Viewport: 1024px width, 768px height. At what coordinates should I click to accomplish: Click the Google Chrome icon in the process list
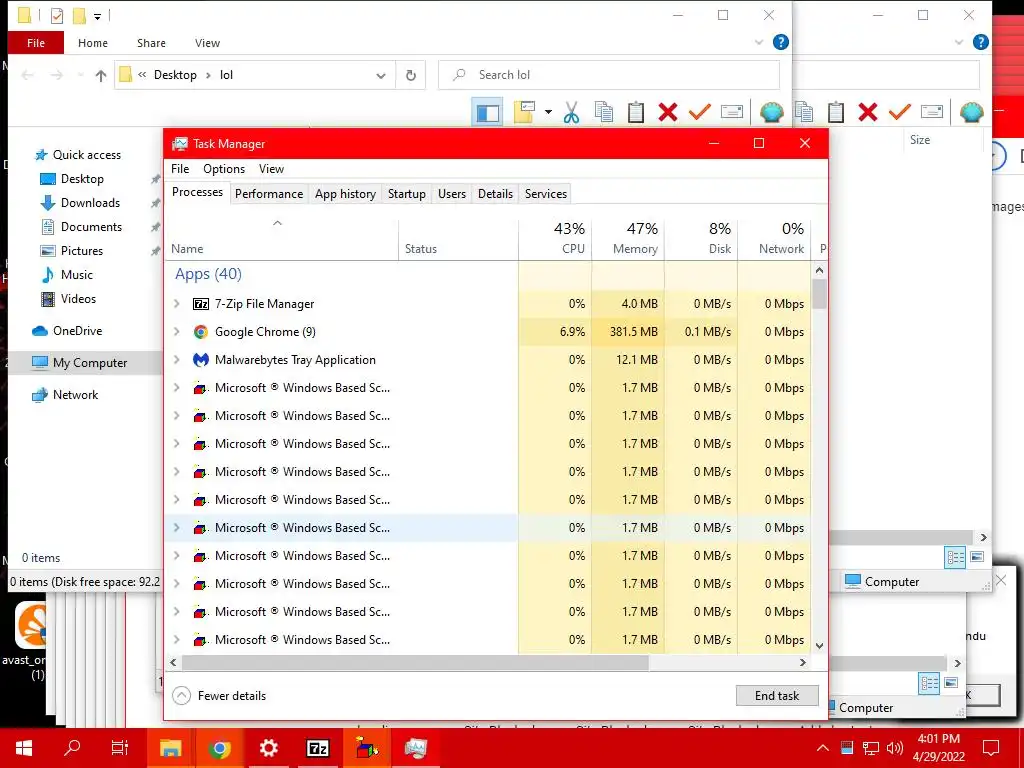200,332
